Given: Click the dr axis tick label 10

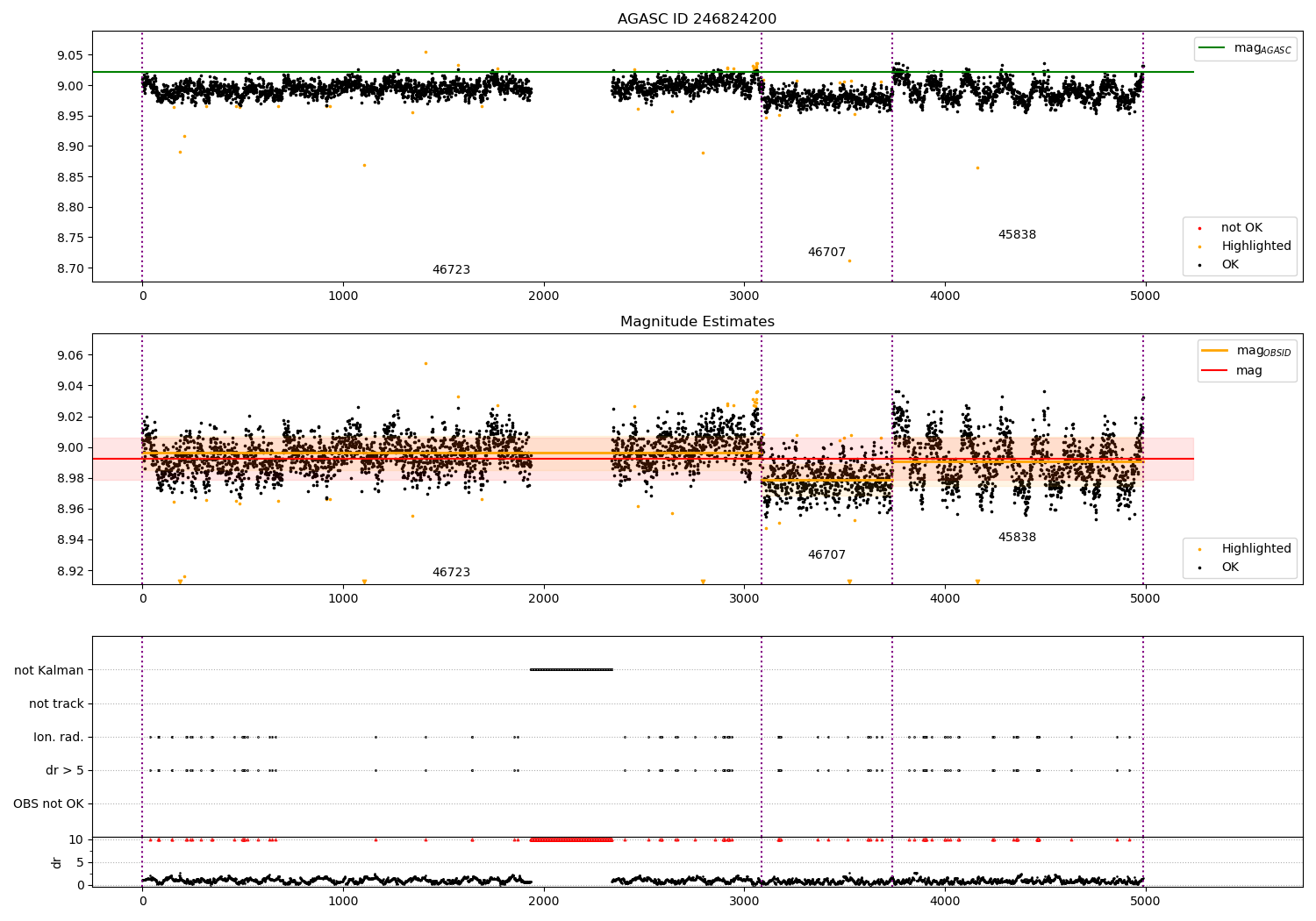Looking at the screenshot, I should pyautogui.click(x=76, y=839).
